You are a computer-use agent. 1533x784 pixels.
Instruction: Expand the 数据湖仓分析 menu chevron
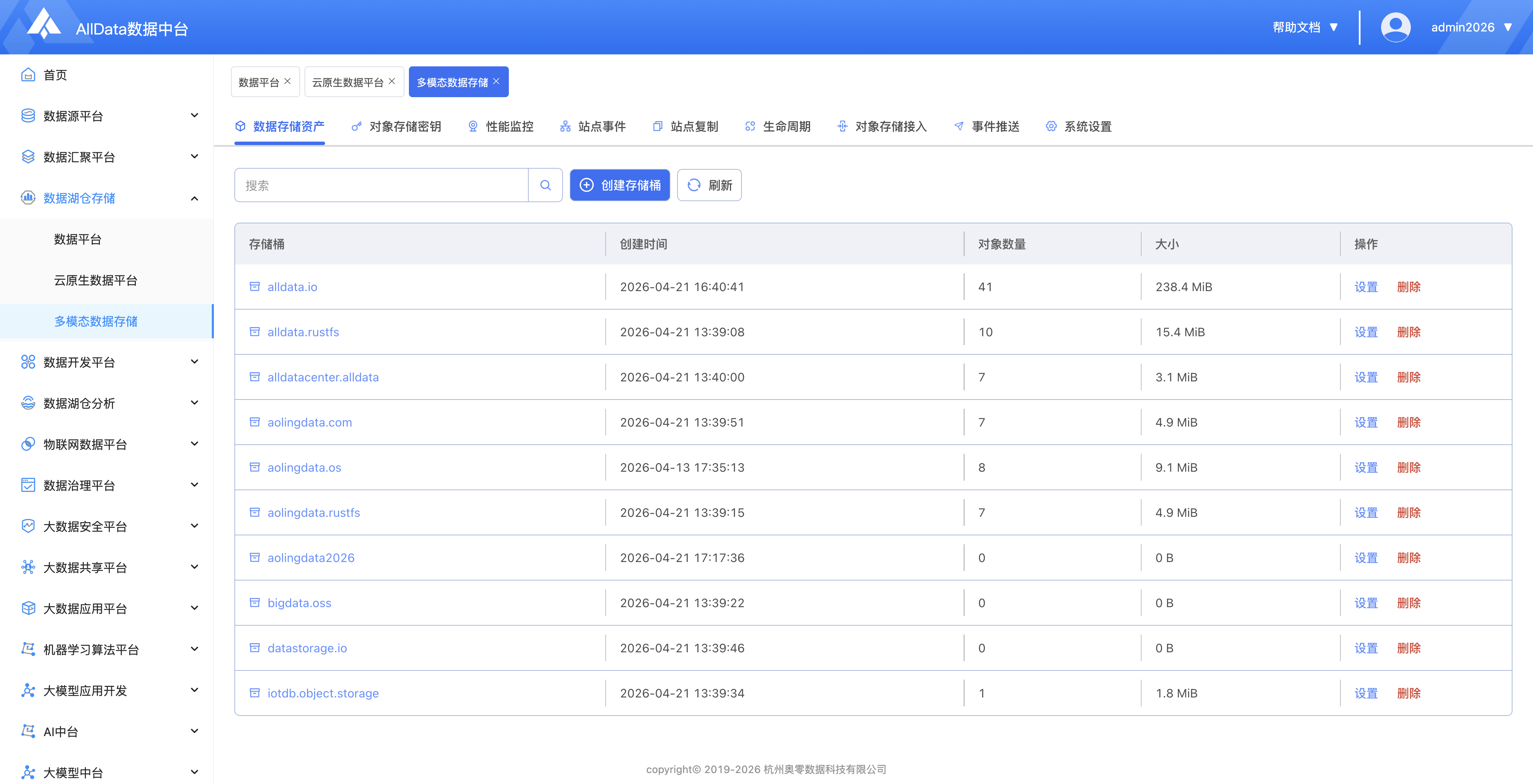click(x=194, y=403)
